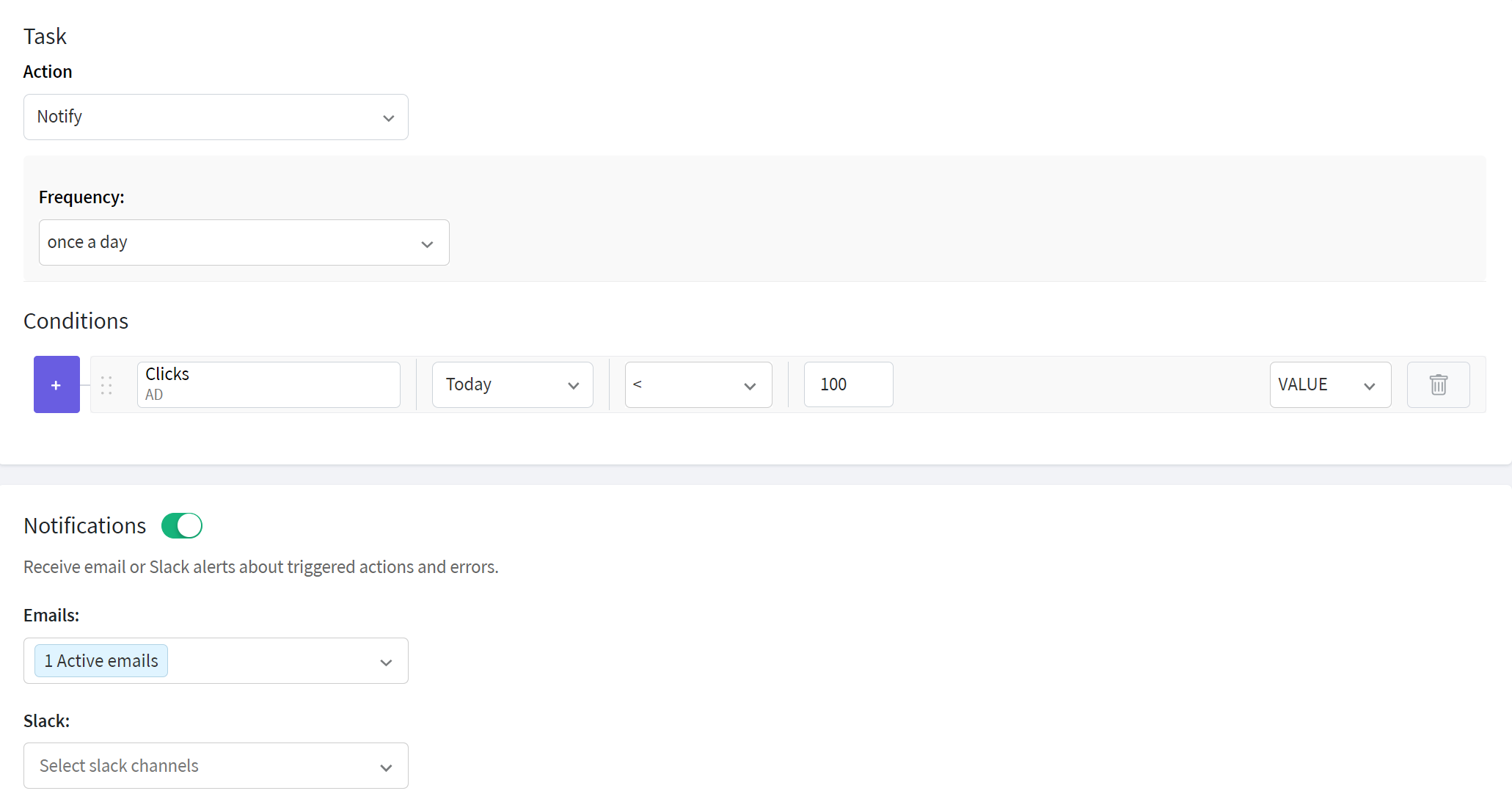This screenshot has height=810, width=1512.
Task: Expand the Emails active emails dropdown
Action: tap(385, 661)
